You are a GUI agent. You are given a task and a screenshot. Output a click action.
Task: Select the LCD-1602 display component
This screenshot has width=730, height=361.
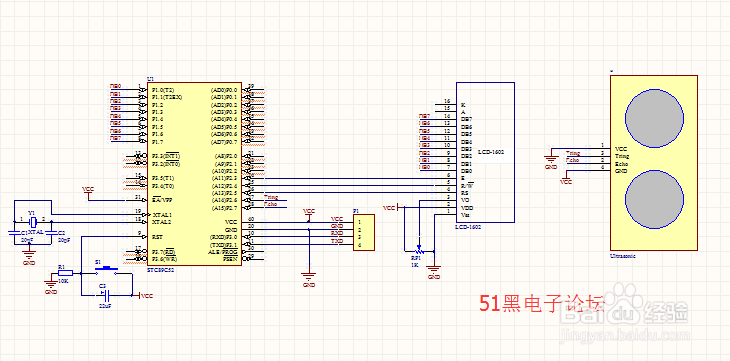(x=485, y=152)
